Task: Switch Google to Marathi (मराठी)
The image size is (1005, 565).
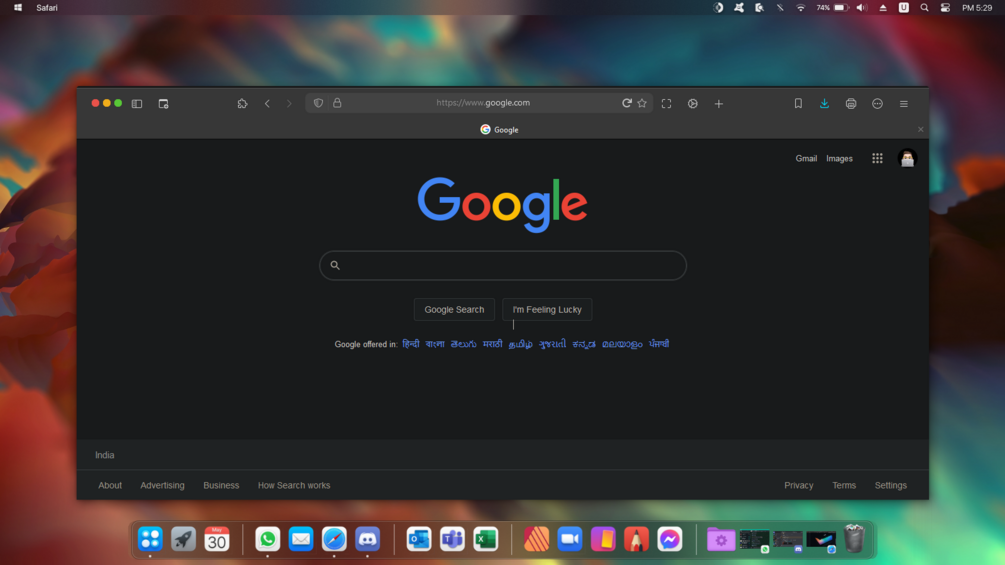Action: click(492, 344)
